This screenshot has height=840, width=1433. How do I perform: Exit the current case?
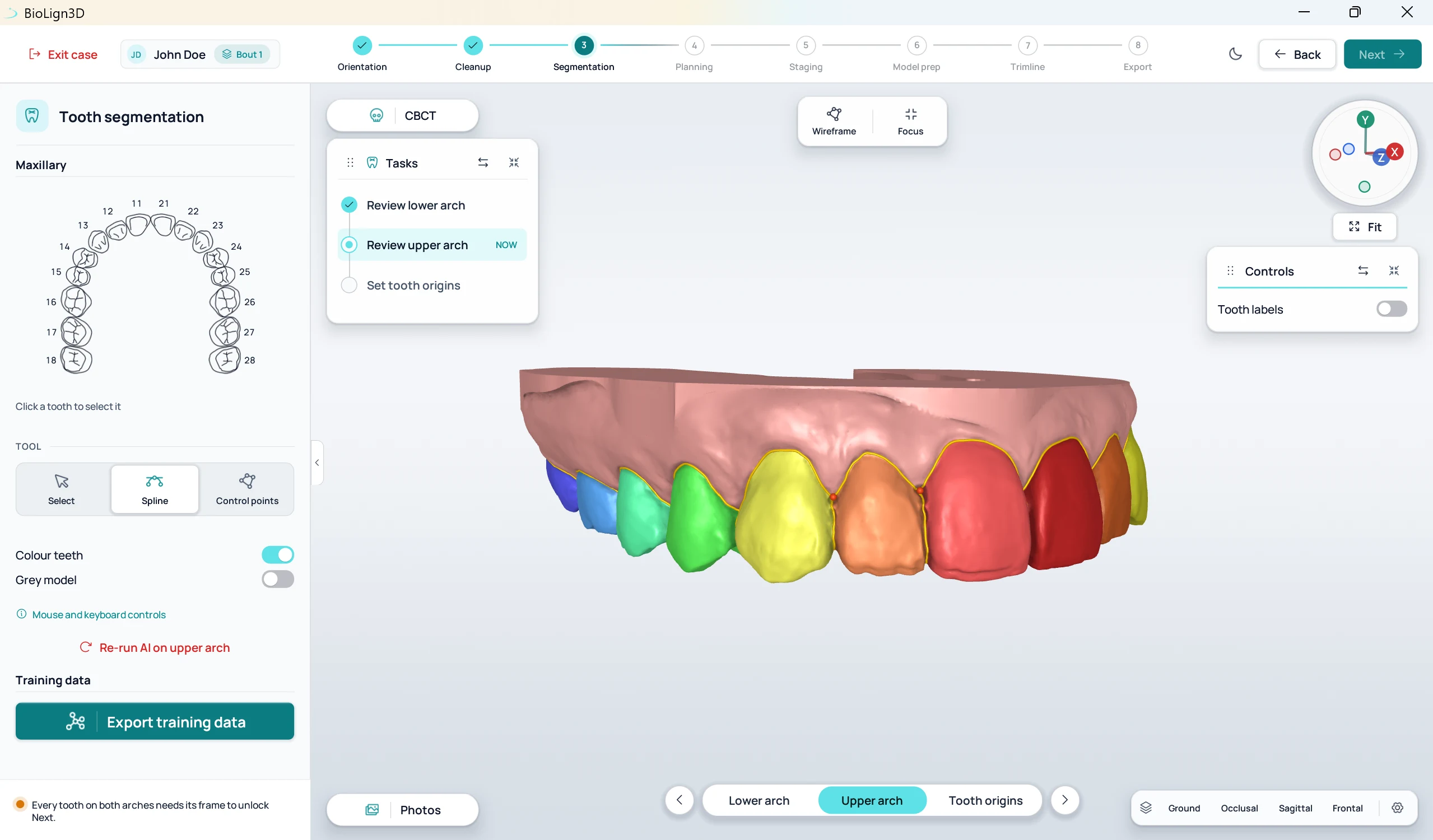pos(63,54)
